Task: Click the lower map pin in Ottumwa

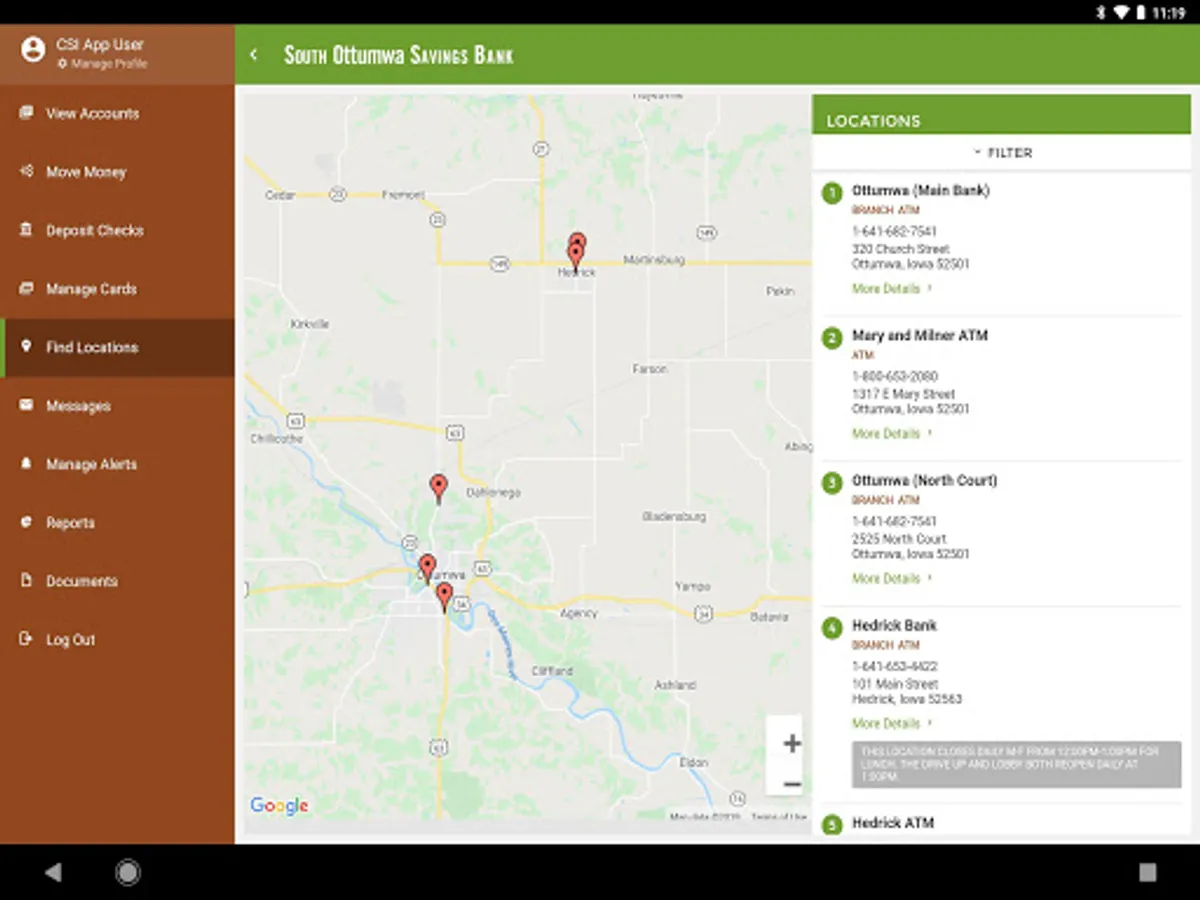Action: [x=444, y=597]
